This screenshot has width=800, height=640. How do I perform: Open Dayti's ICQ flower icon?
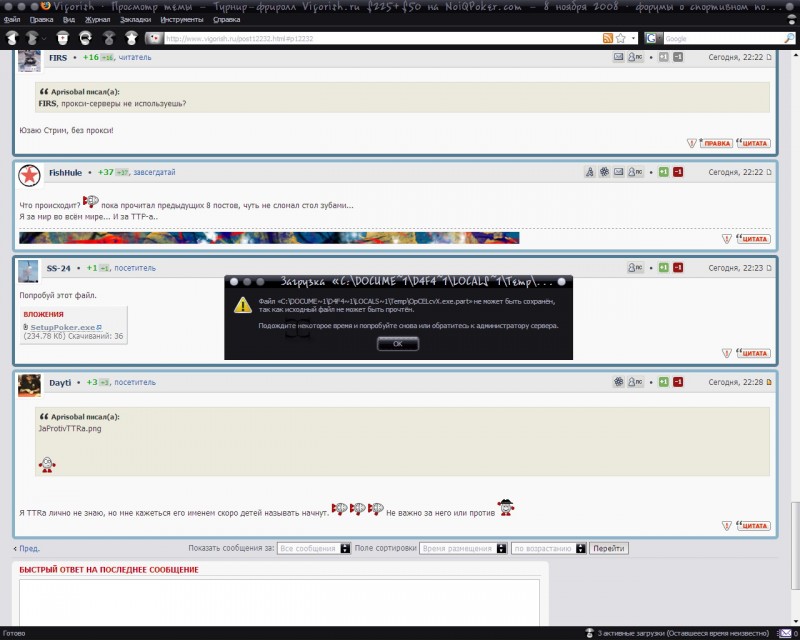click(618, 382)
